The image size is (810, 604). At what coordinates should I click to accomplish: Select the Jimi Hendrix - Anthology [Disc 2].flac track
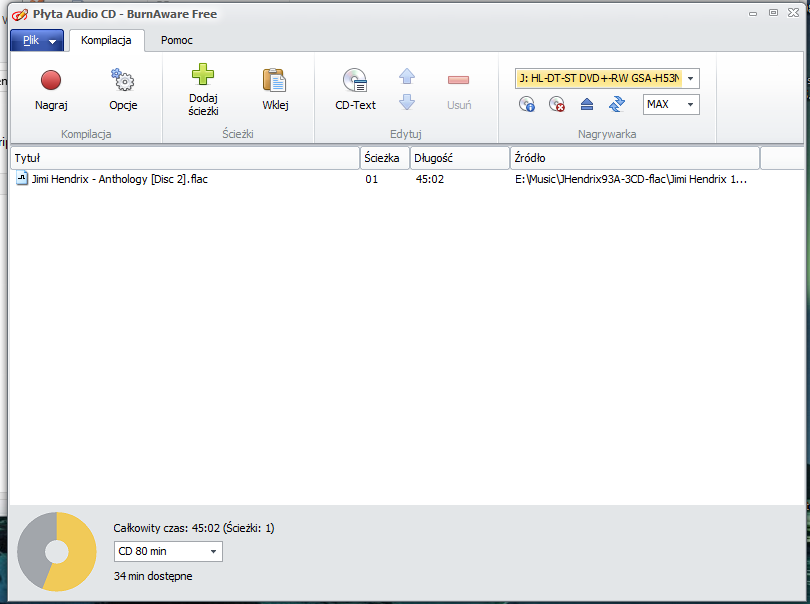(119, 179)
